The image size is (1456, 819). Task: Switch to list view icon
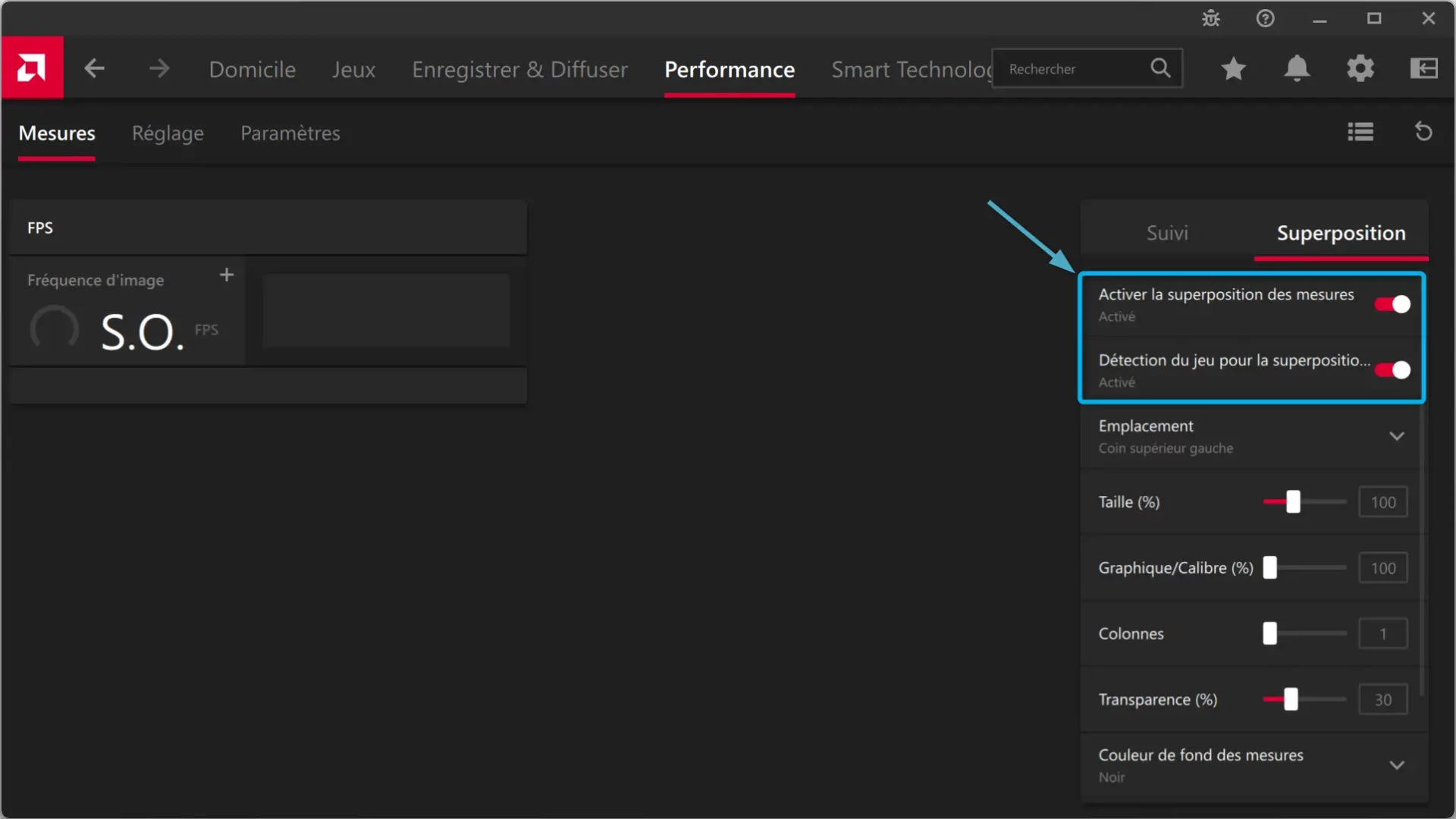tap(1360, 132)
